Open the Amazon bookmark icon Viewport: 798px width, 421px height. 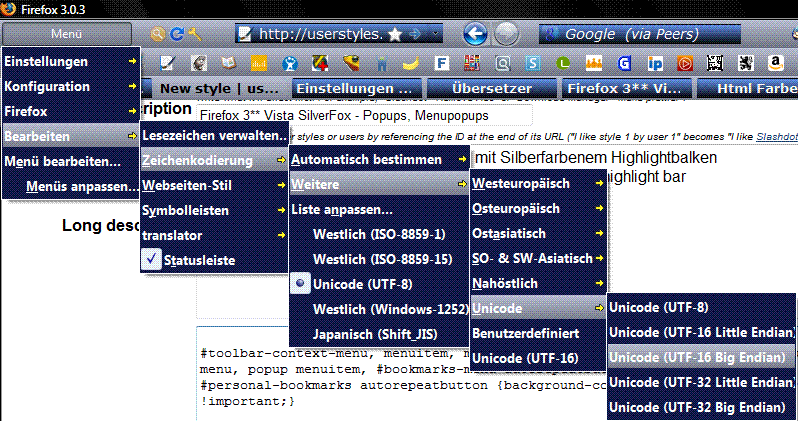776,63
